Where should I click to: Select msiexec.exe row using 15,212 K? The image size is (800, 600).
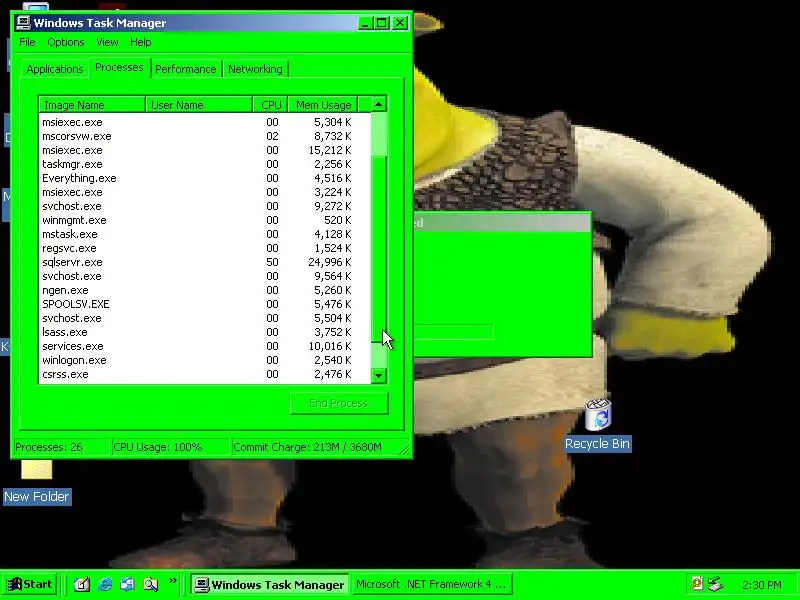click(205, 150)
